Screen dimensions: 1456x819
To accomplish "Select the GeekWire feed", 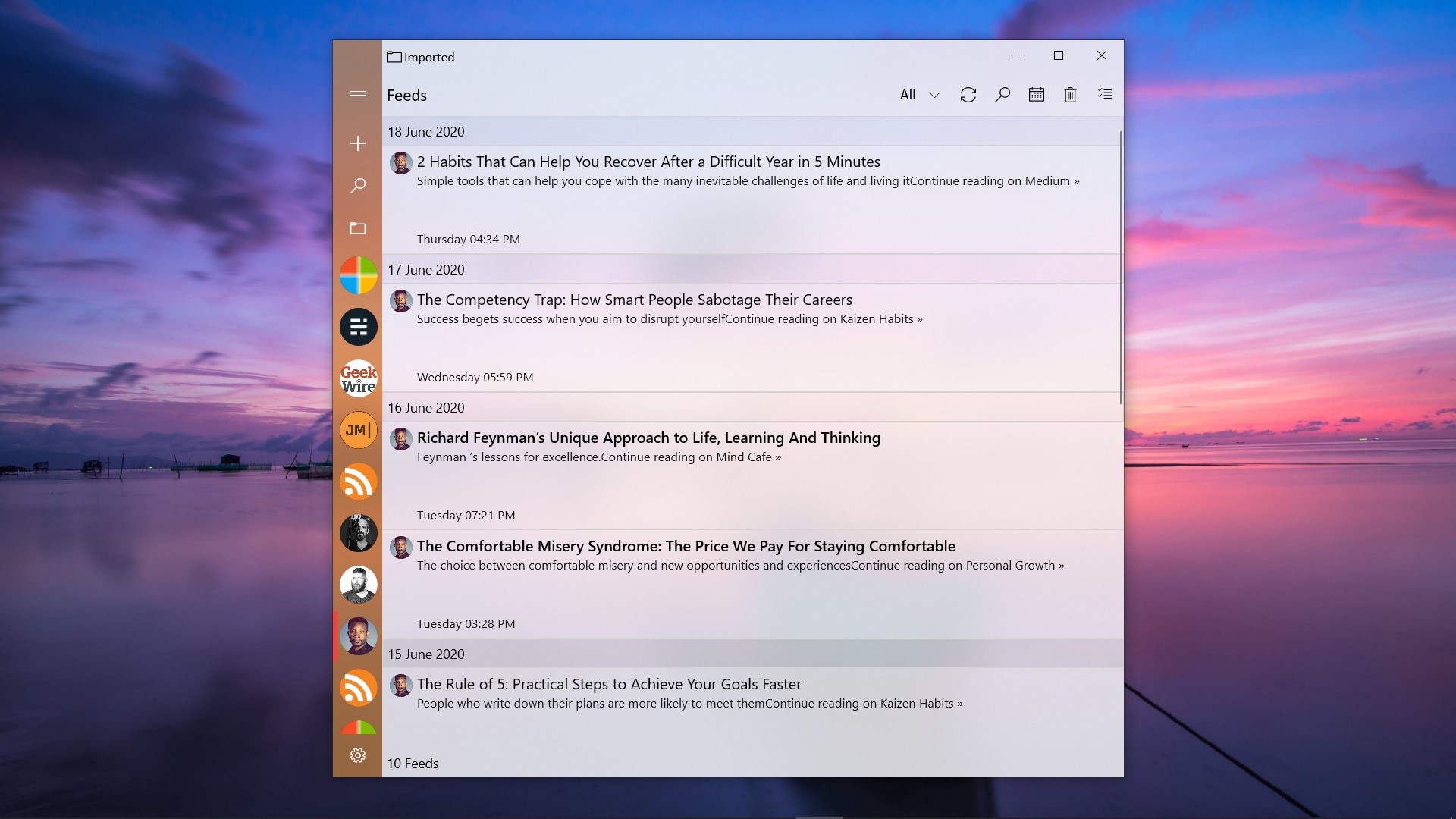I will [358, 378].
